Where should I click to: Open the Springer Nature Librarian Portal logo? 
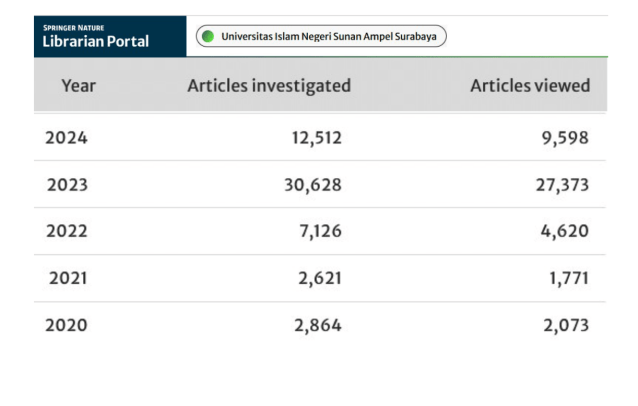[x=110, y=36]
